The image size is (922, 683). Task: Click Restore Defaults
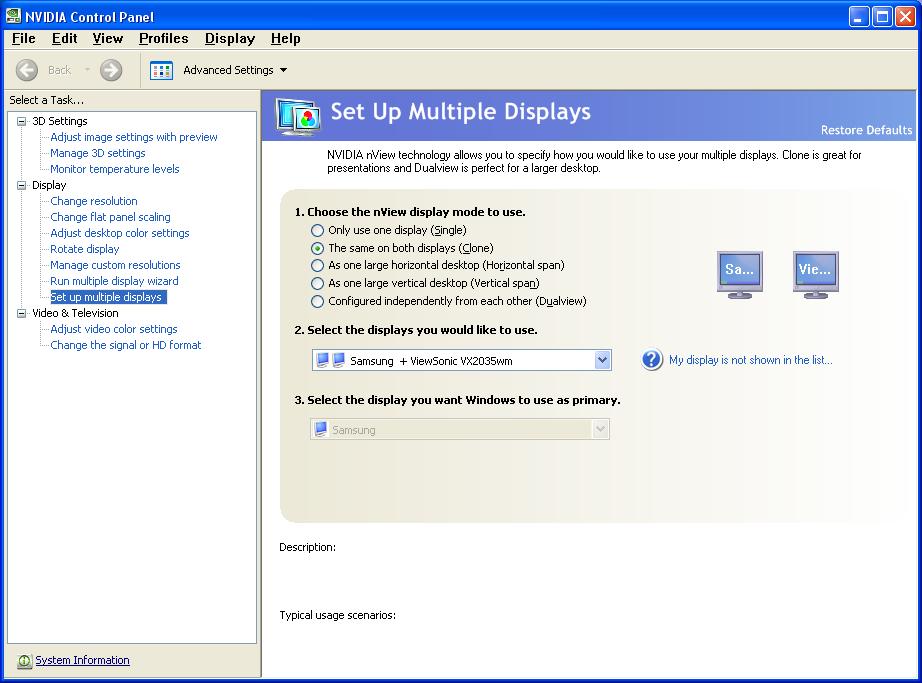coord(866,130)
